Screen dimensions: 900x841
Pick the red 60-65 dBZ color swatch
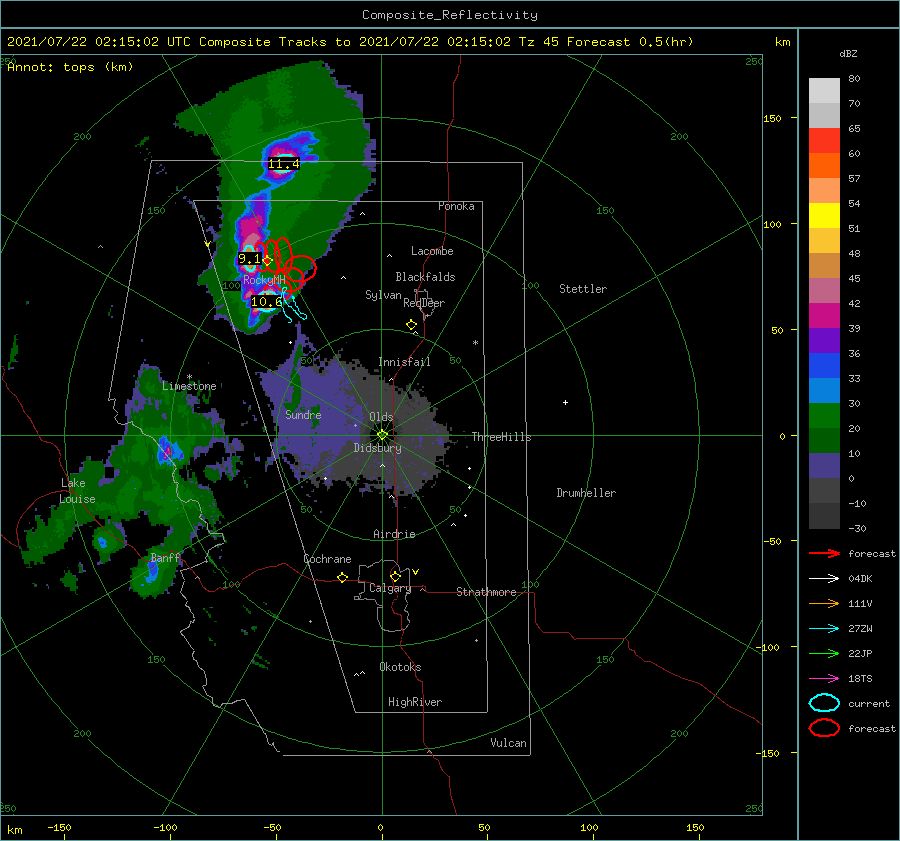point(824,141)
